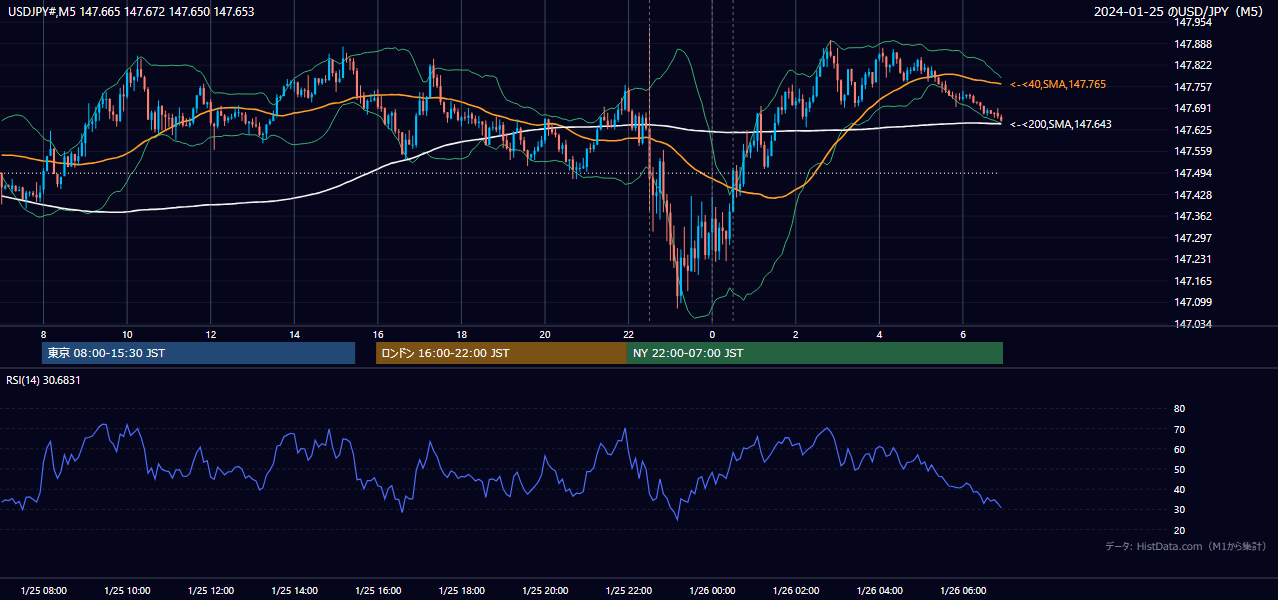
Task: Click the 1/25 10:00 bottom time label
Action: [x=127, y=591]
